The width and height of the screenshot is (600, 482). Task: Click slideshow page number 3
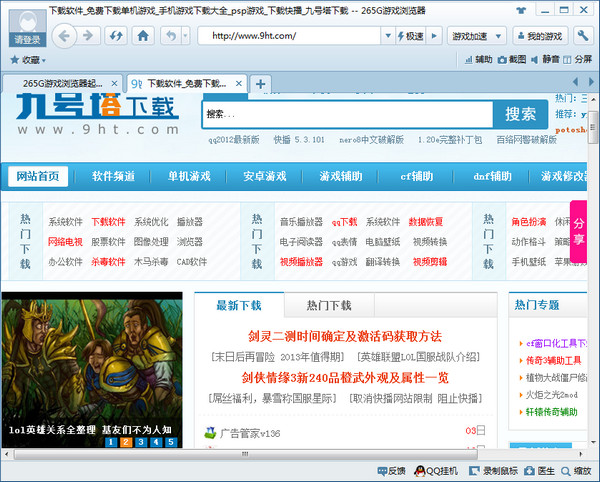coord(141,442)
